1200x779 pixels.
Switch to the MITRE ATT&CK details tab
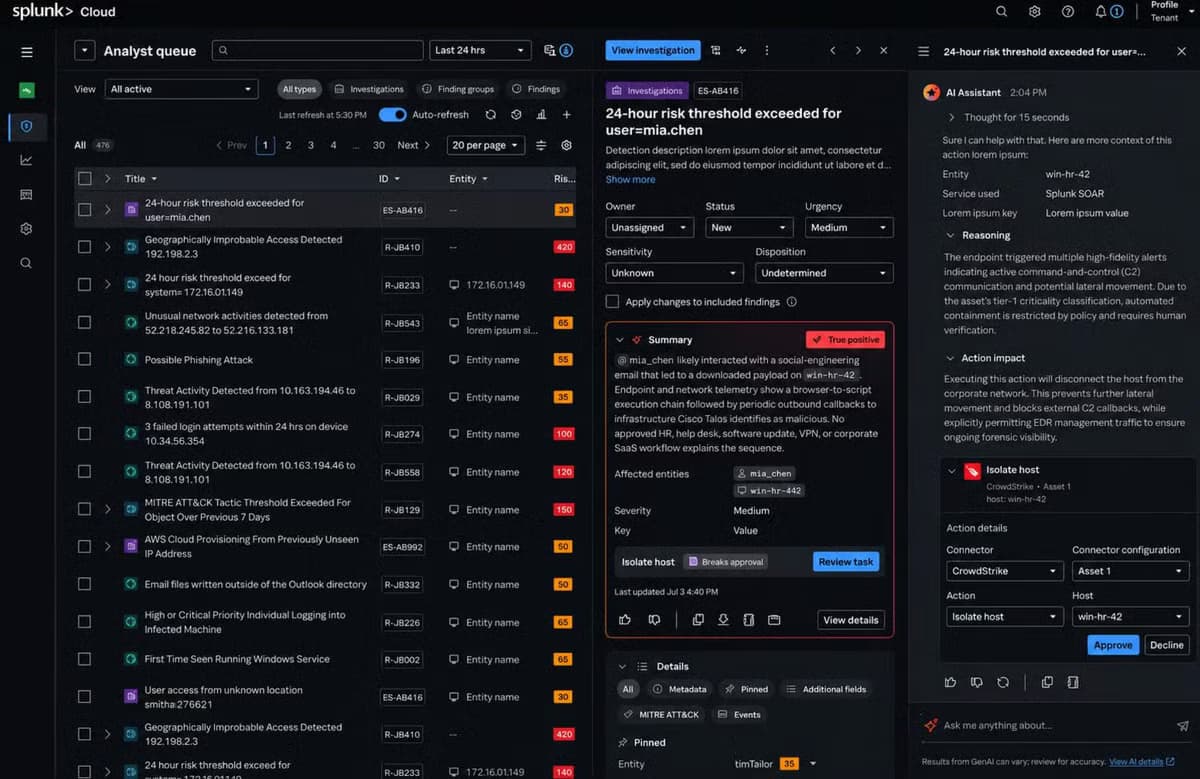(662, 715)
